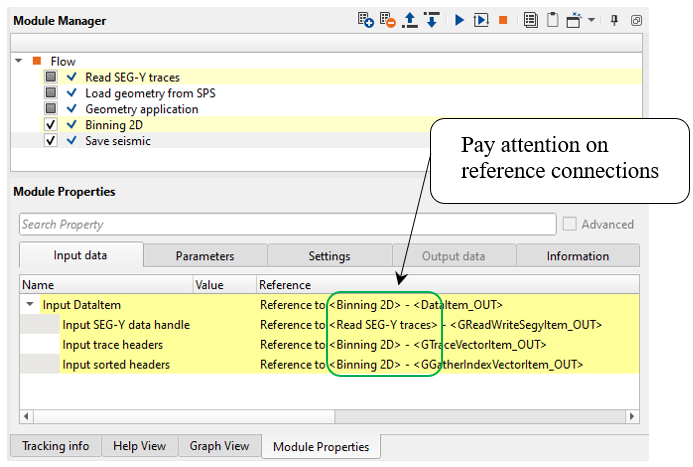Move the module down with arrow icon
The height and width of the screenshot is (467, 693).
(x=431, y=20)
